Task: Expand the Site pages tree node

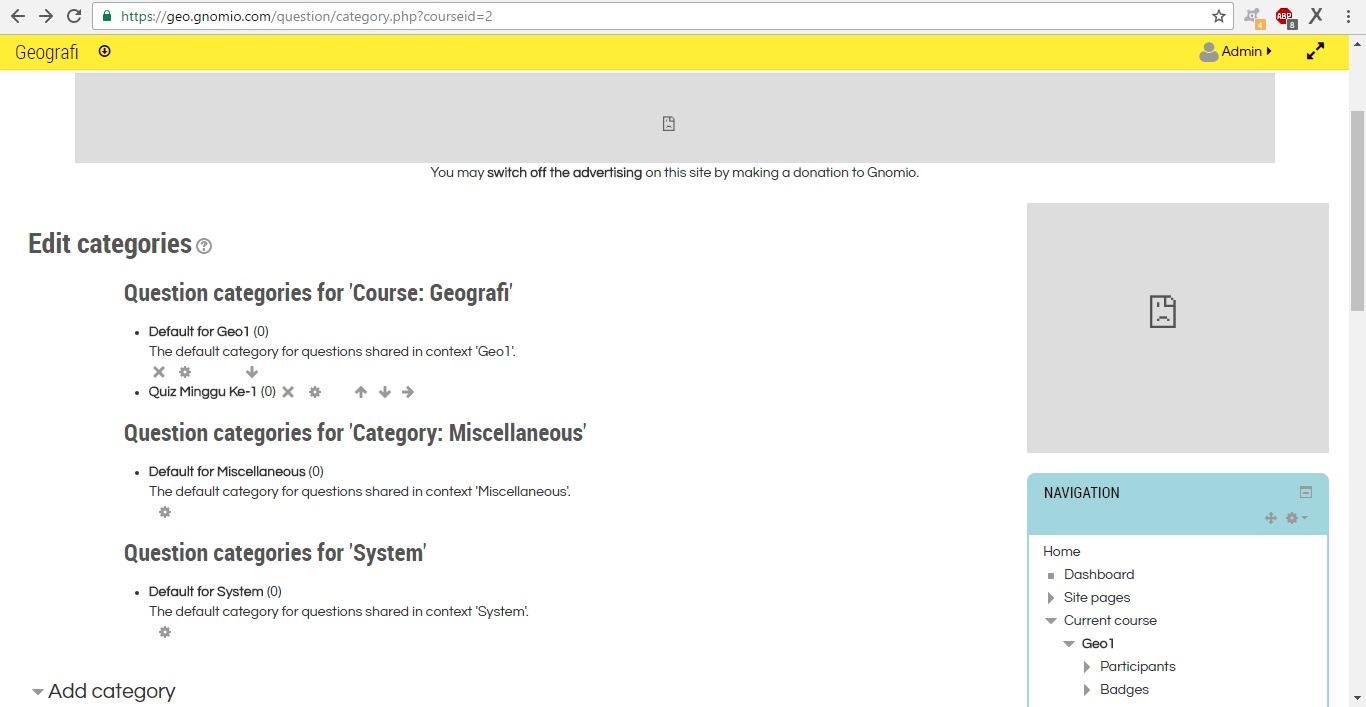Action: pos(1051,598)
